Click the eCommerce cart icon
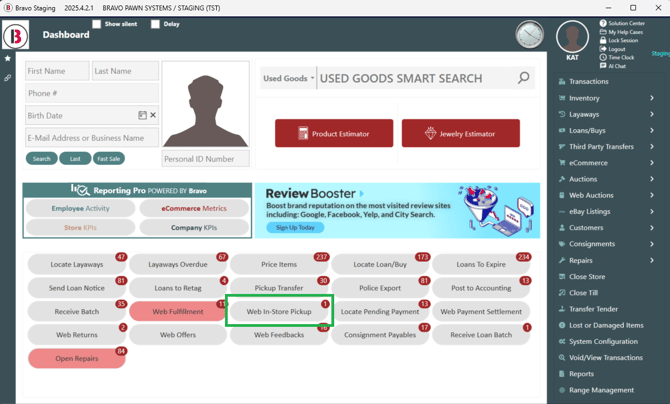 point(562,163)
